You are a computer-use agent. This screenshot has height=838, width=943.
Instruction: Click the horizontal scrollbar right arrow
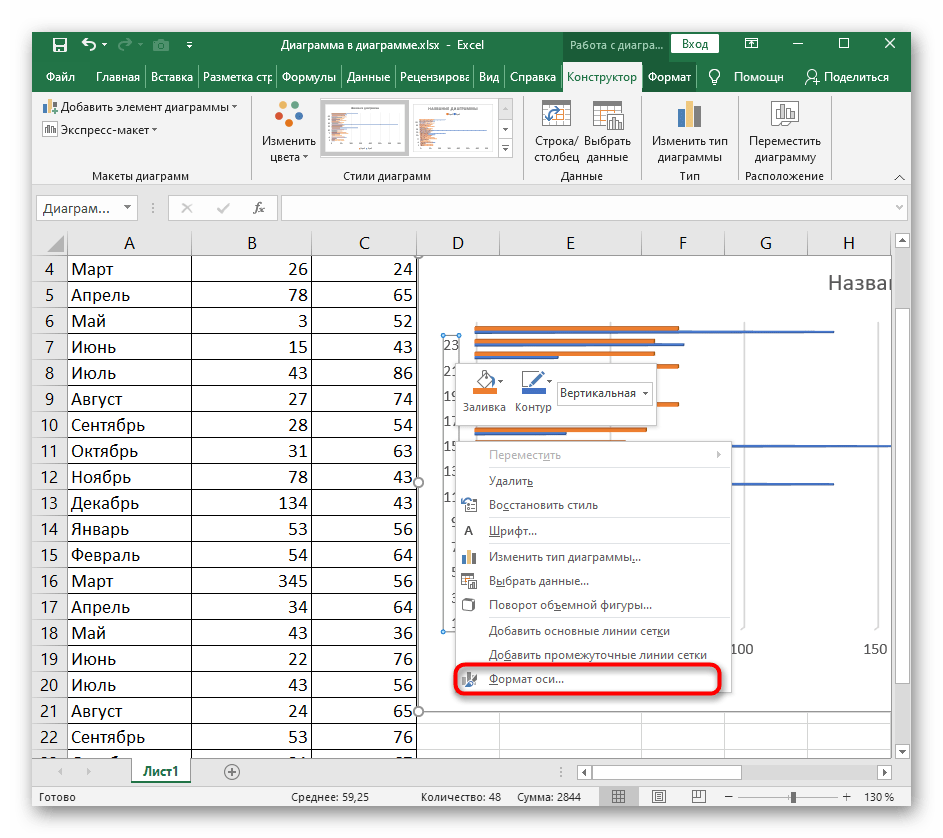point(884,772)
